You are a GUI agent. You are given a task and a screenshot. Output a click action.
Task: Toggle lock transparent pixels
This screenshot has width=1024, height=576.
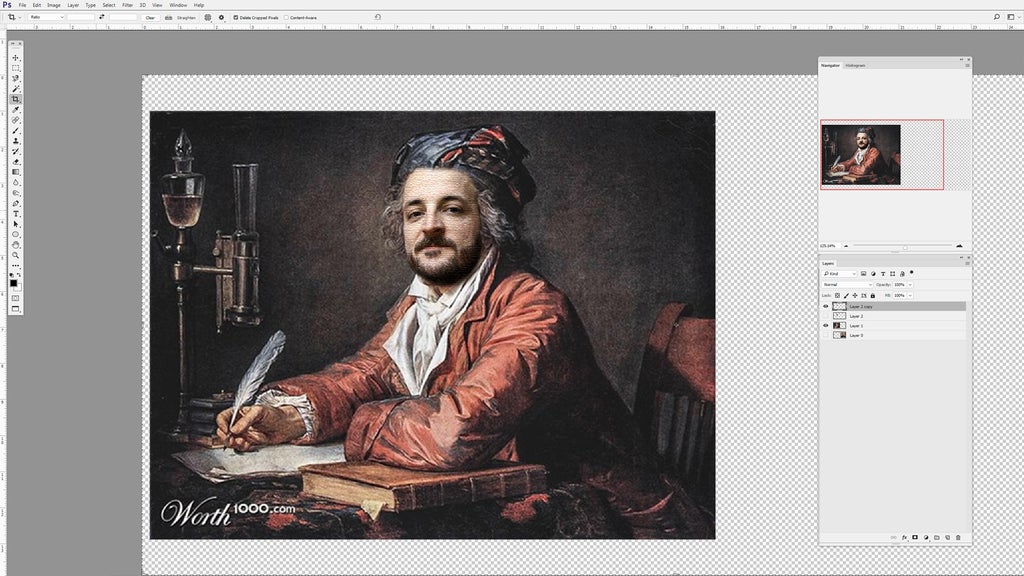[837, 295]
